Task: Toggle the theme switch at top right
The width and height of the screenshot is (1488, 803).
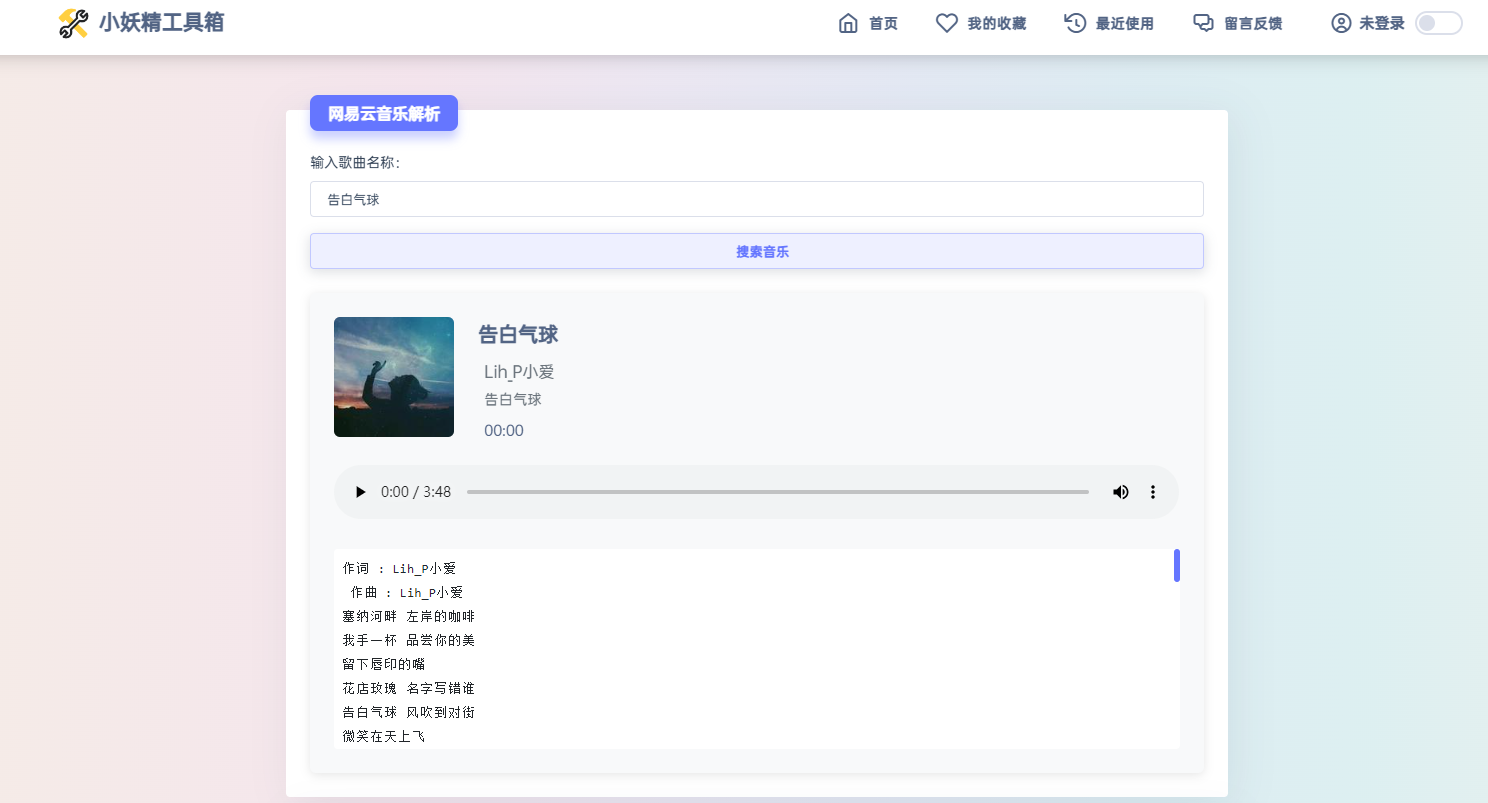Action: tap(1438, 23)
